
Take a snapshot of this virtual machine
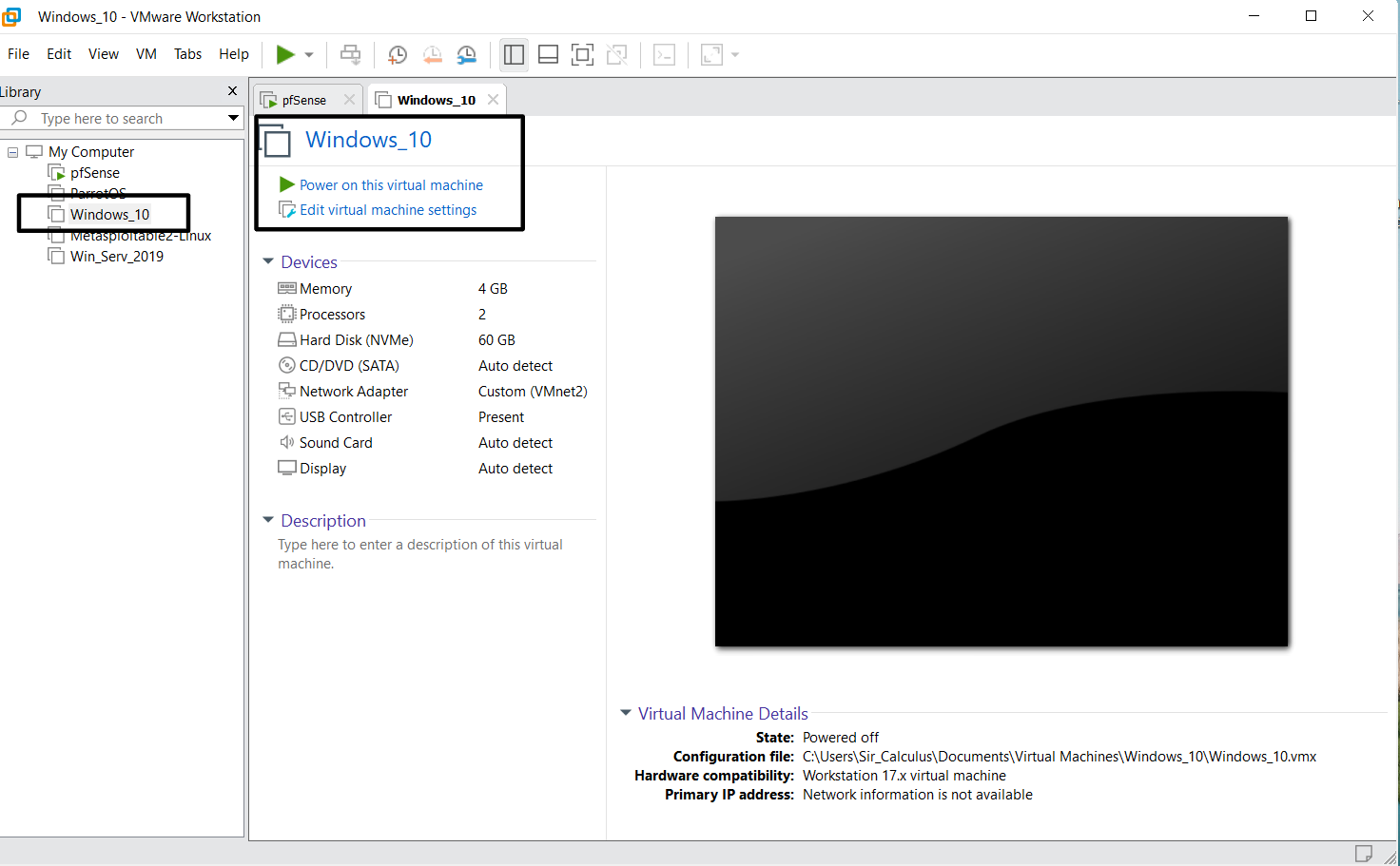coord(398,55)
